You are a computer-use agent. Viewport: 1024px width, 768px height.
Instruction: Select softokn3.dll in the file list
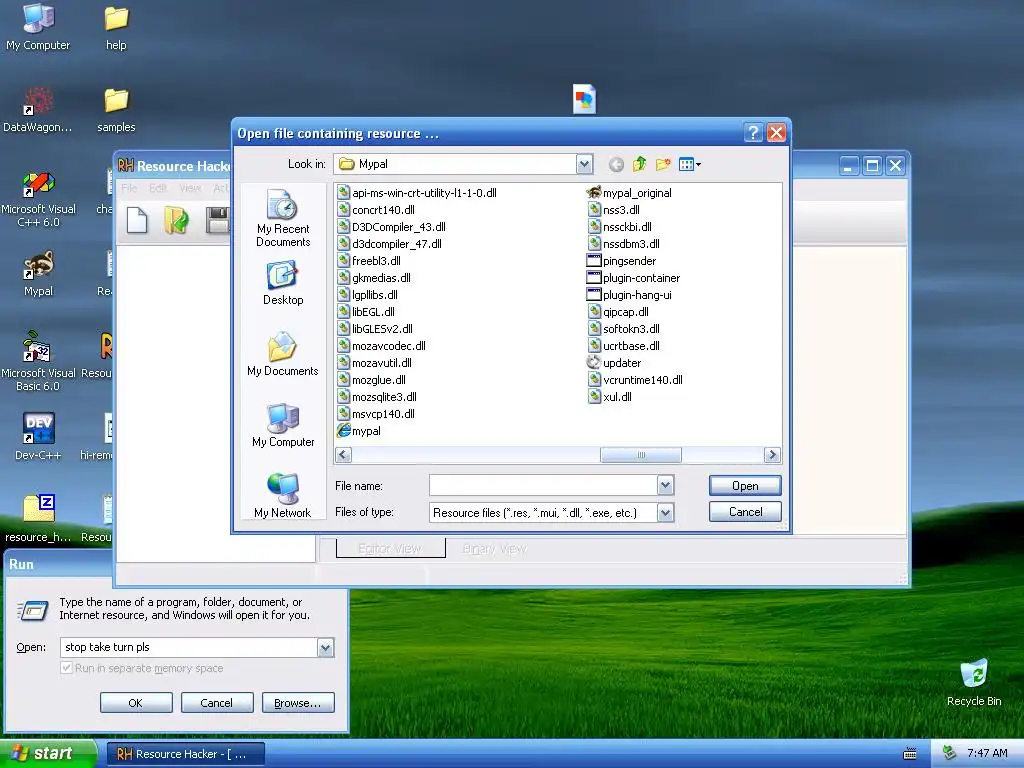coord(624,328)
